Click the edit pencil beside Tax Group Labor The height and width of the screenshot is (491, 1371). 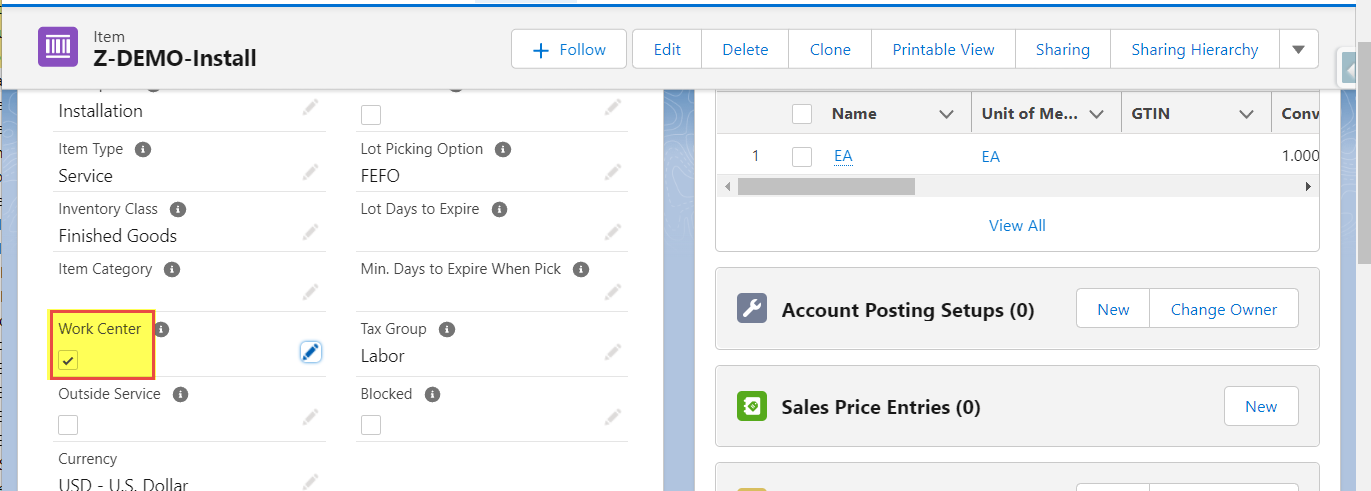613,353
